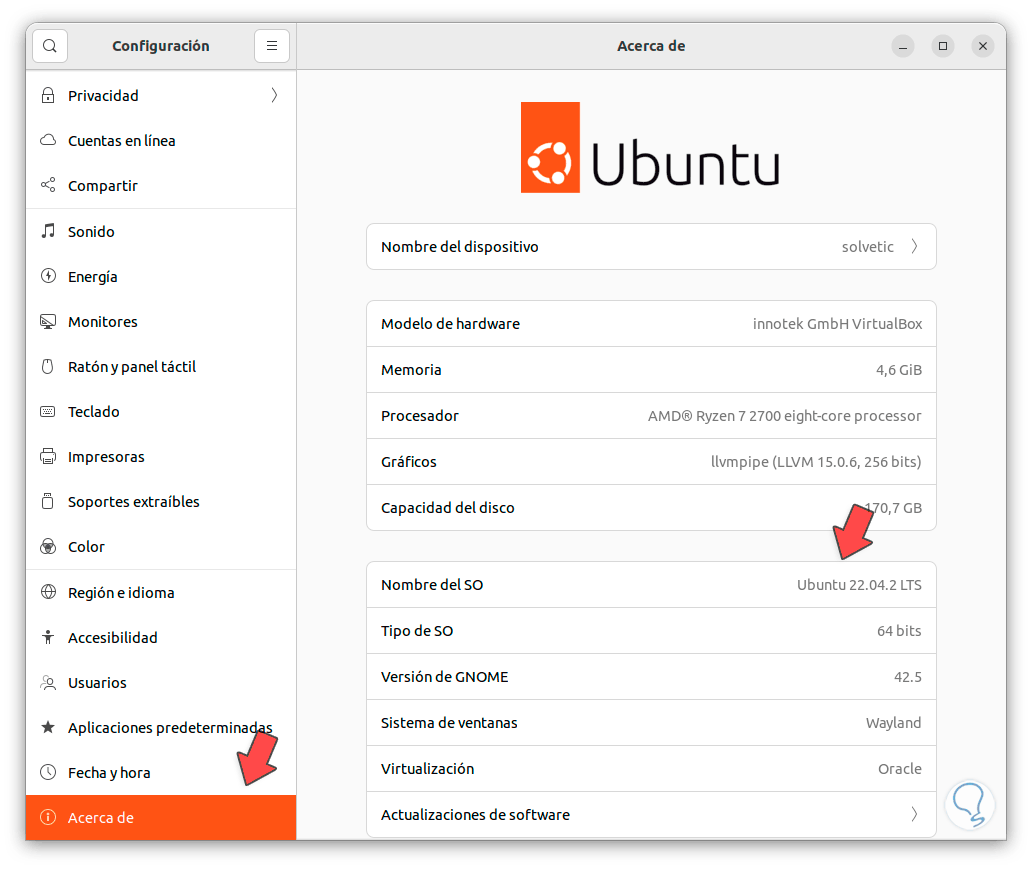The image size is (1032, 869).
Task: Select the Color settings entry
Action: pyautogui.click(x=161, y=546)
